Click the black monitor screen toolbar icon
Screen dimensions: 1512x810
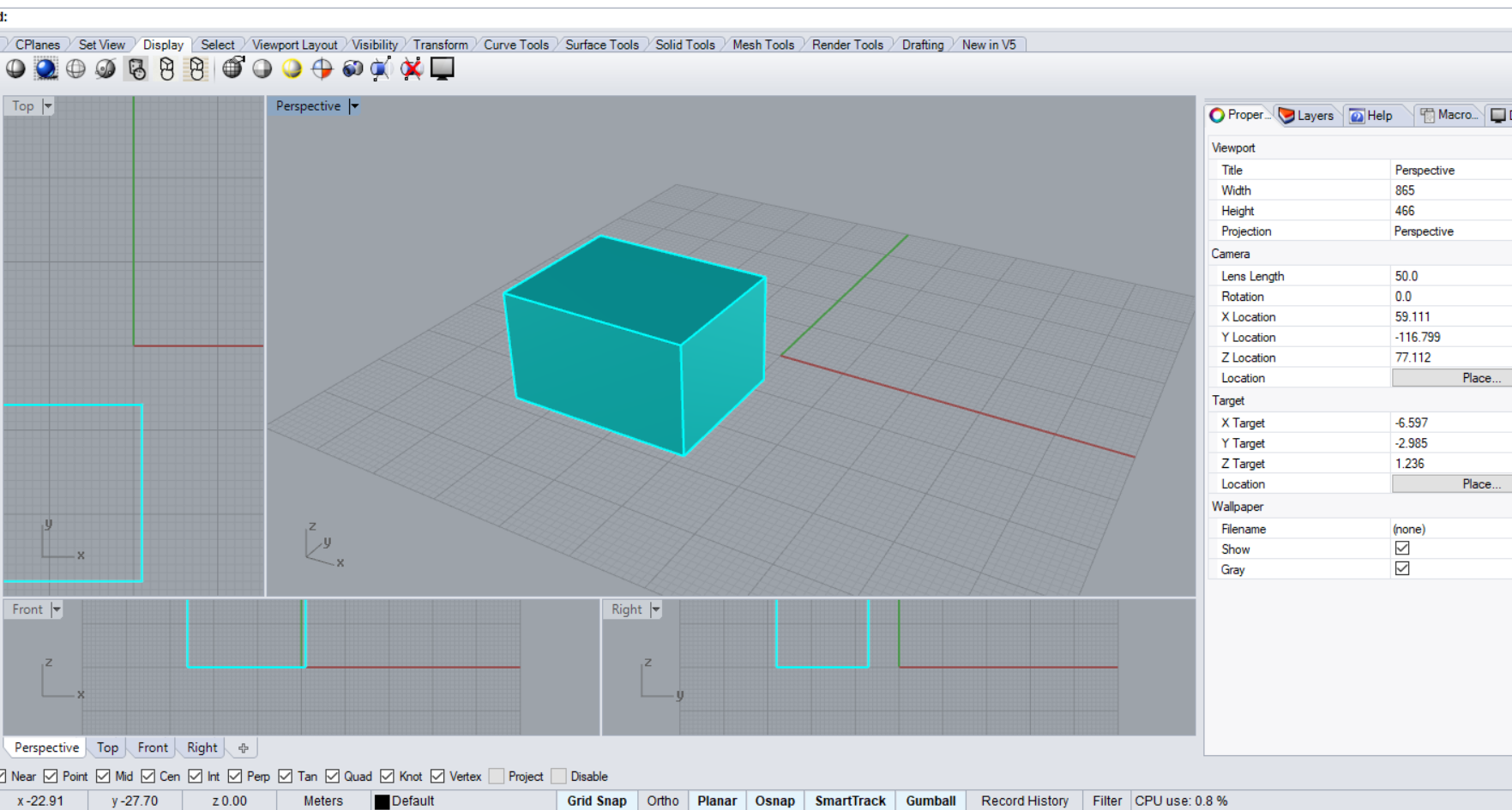(x=442, y=69)
